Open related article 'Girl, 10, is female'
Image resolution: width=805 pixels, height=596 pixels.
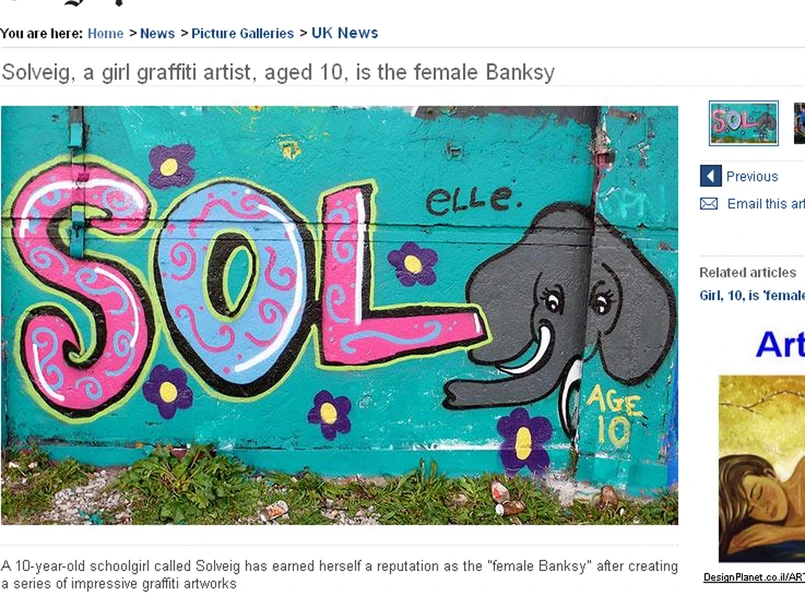[751, 295]
